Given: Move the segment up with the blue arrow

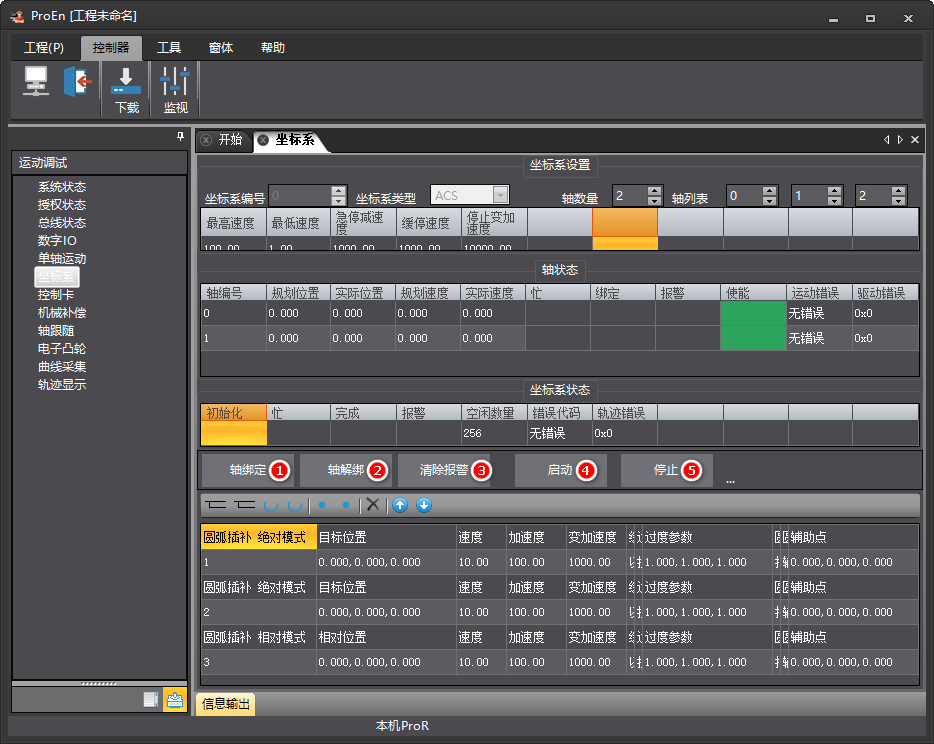Looking at the screenshot, I should [x=400, y=505].
